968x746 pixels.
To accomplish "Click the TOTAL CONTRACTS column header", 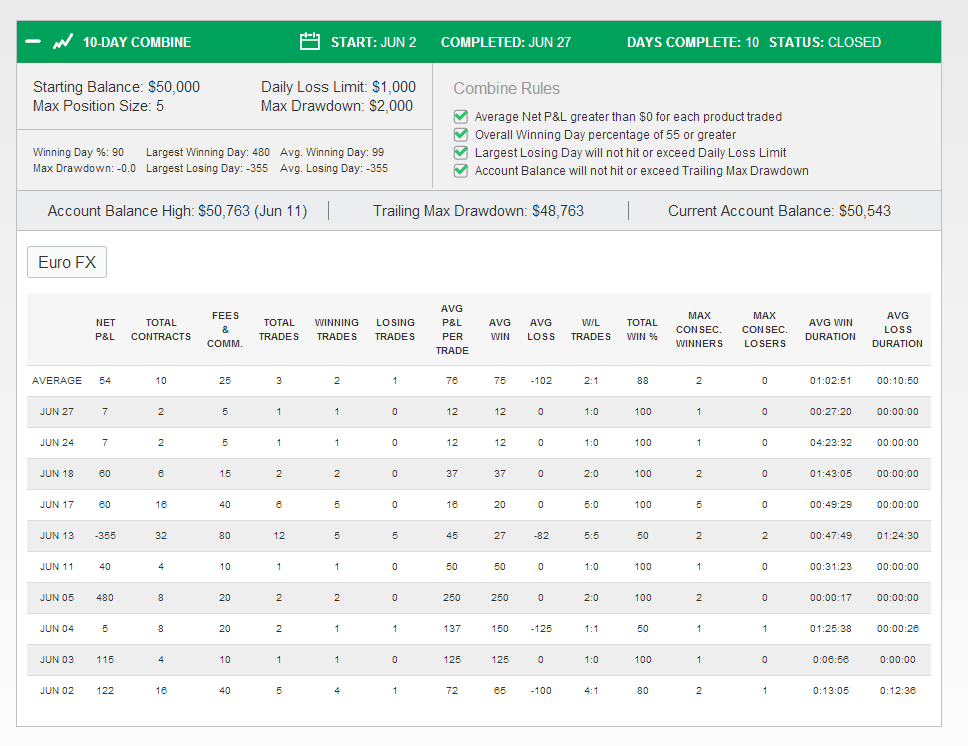I will pos(161,329).
